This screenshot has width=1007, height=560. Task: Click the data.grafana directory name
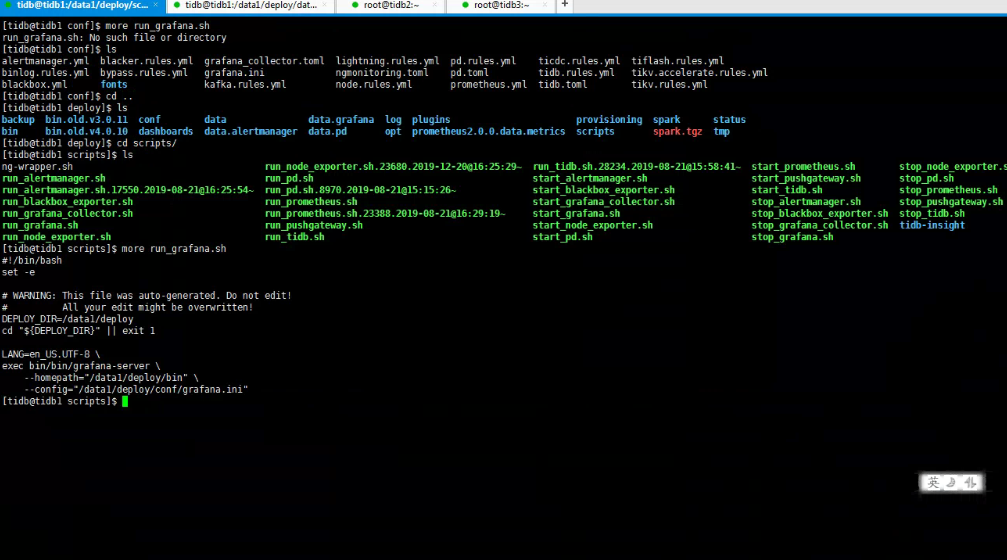click(340, 119)
